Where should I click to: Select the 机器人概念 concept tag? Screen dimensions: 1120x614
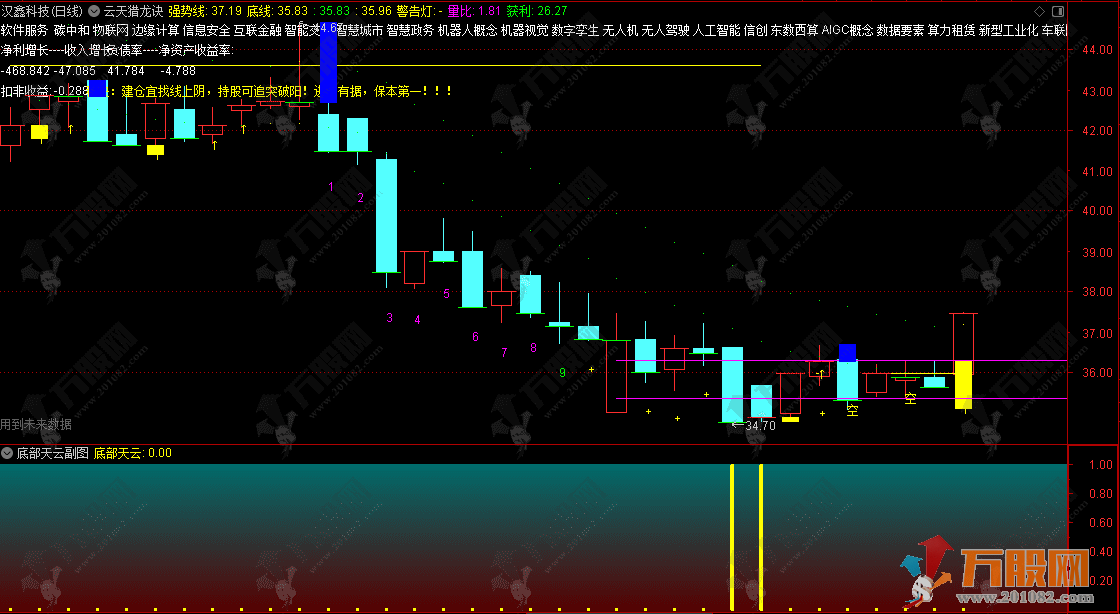(467, 30)
